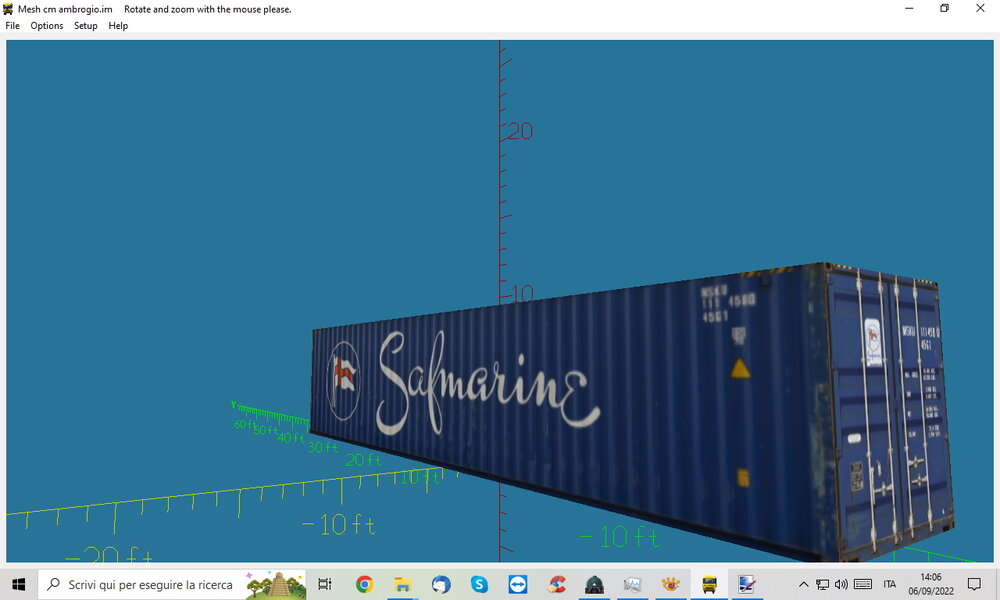Open CCleaner from the taskbar
This screenshot has width=1000, height=600.
tap(556, 584)
